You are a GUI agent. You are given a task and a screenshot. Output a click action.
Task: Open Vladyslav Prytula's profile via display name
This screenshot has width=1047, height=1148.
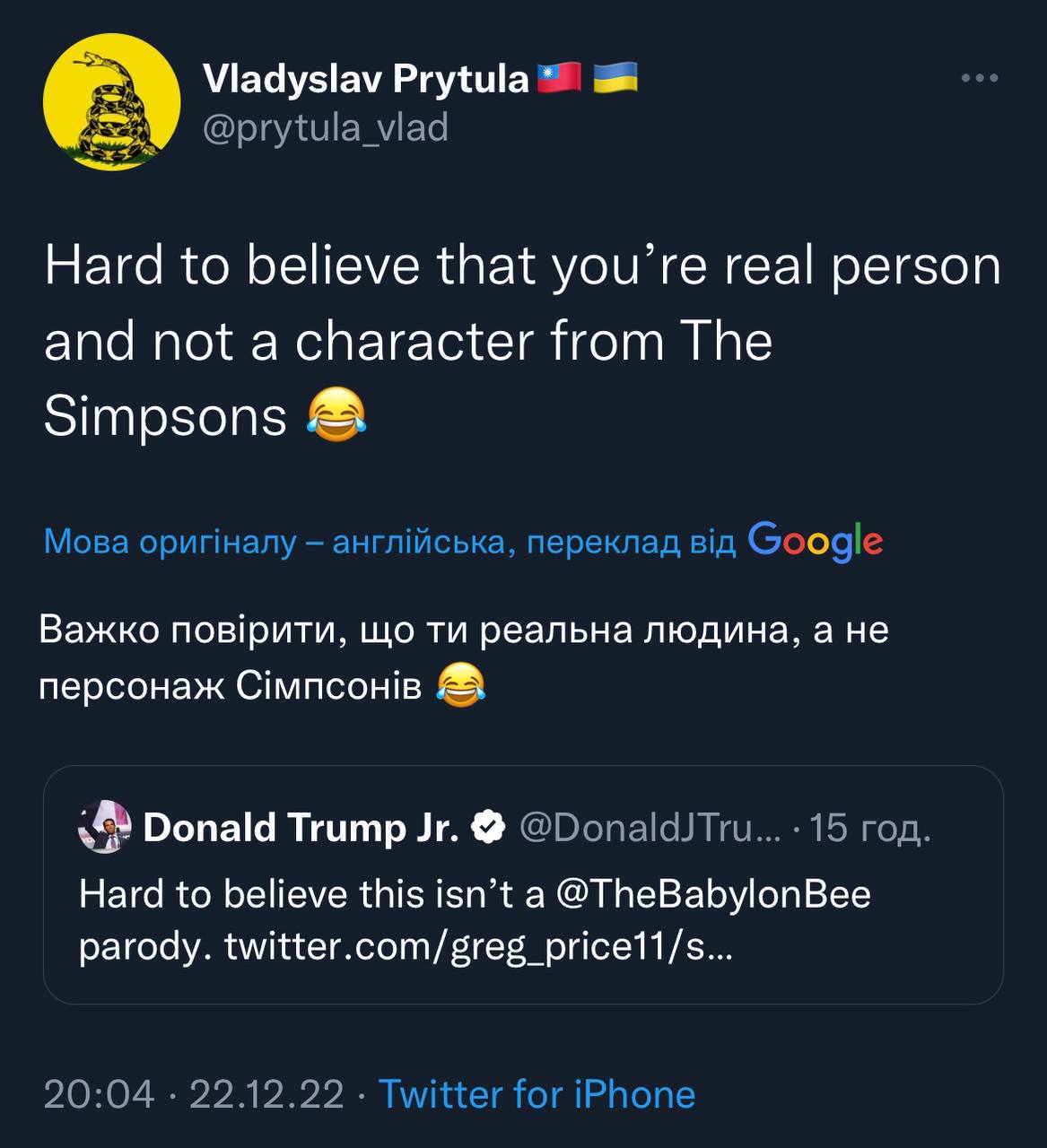(x=366, y=80)
